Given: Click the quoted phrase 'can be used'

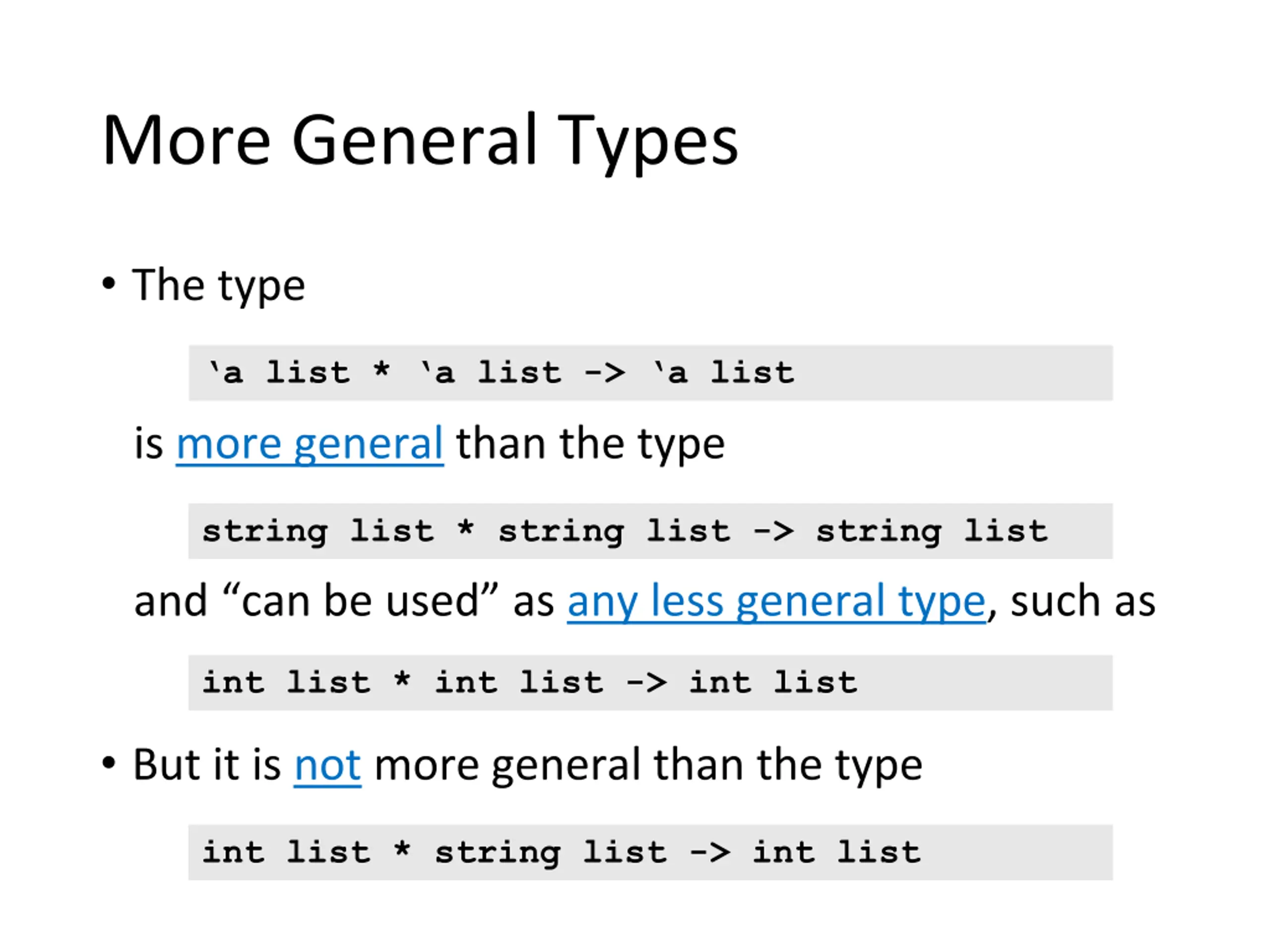Looking at the screenshot, I should tap(360, 601).
